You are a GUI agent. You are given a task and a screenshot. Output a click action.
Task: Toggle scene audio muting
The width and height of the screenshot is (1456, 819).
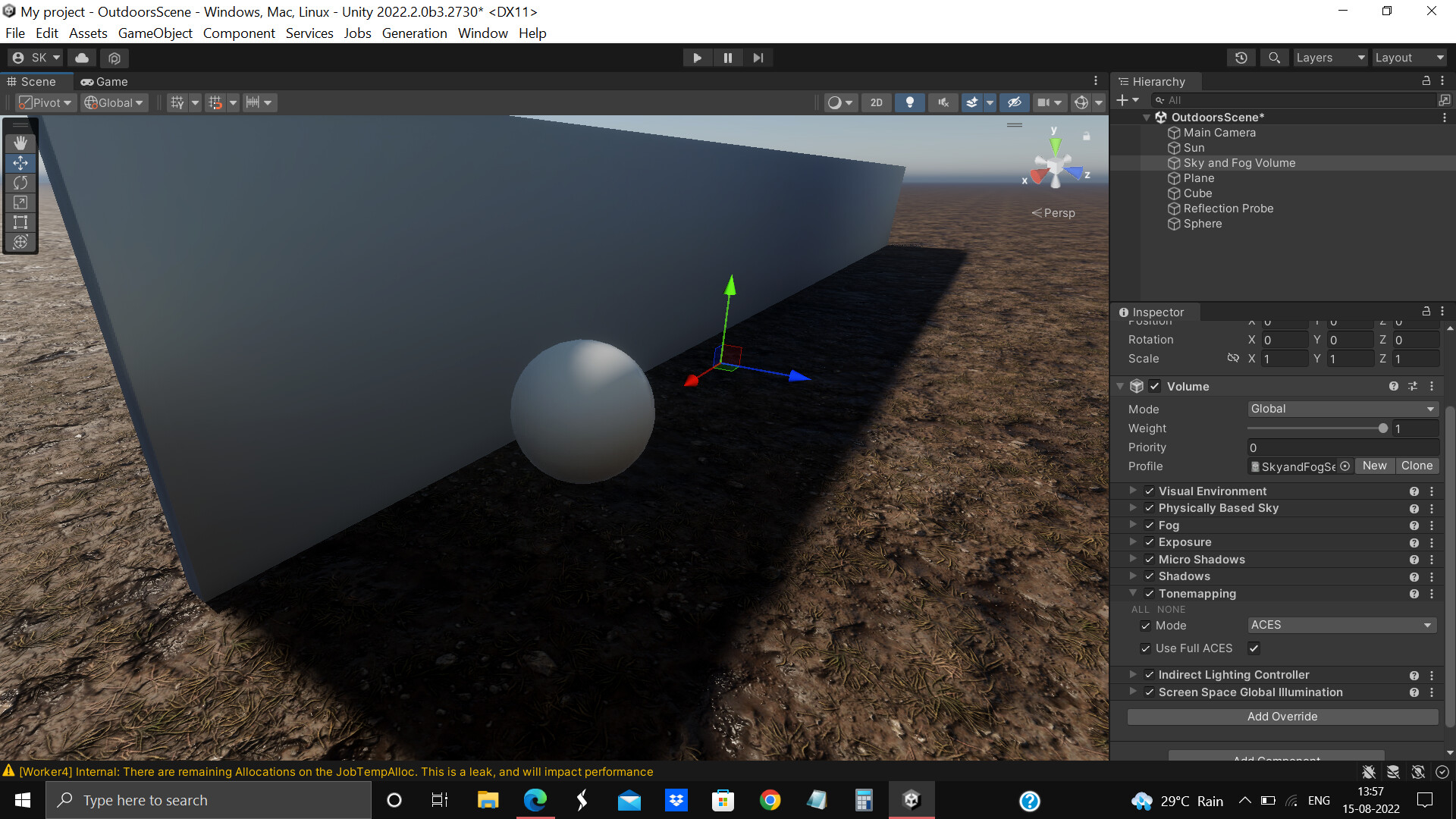pos(943,102)
